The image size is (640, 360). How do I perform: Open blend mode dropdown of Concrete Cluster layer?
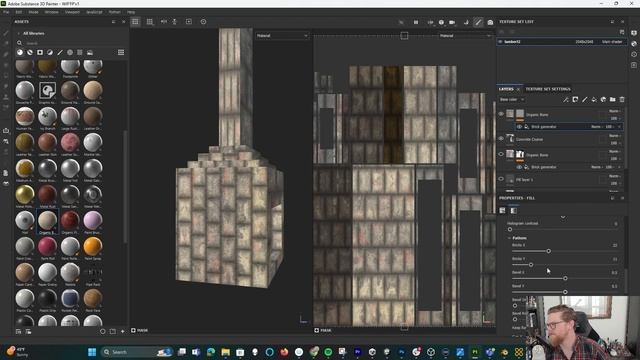click(614, 136)
